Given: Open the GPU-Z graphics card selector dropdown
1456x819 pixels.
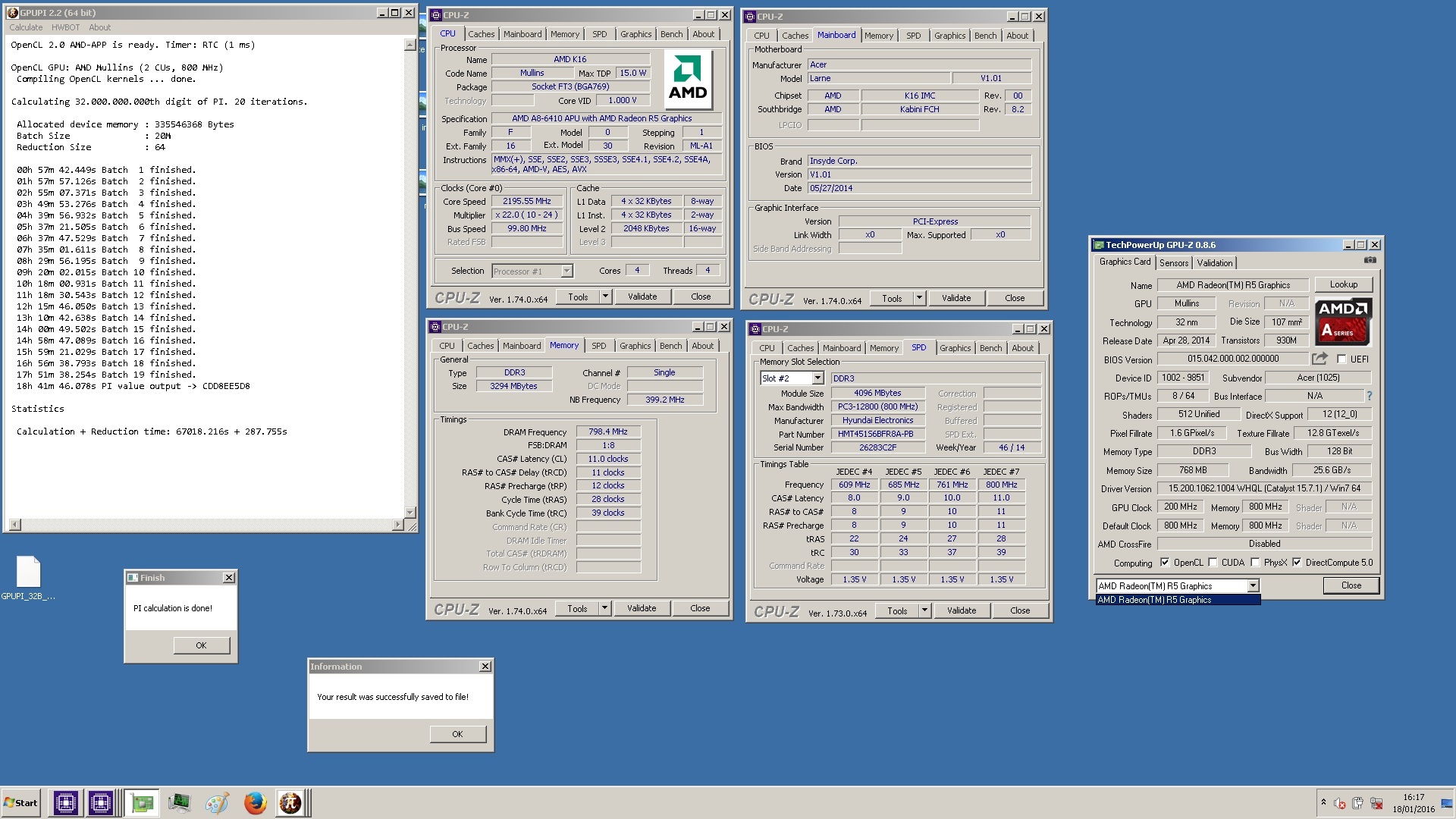Looking at the screenshot, I should 1253,586.
